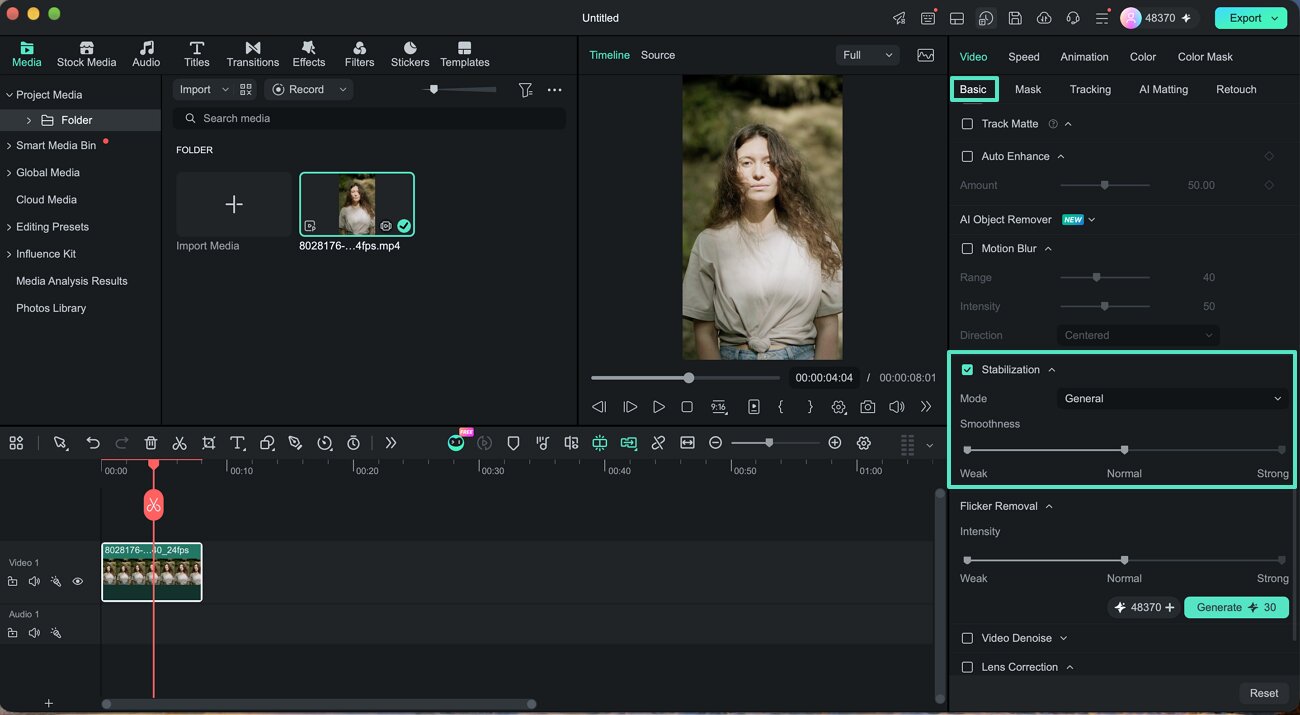Click the Stabilization Smoothness slider handle
Viewport: 1300px width, 715px height.
pos(1124,450)
